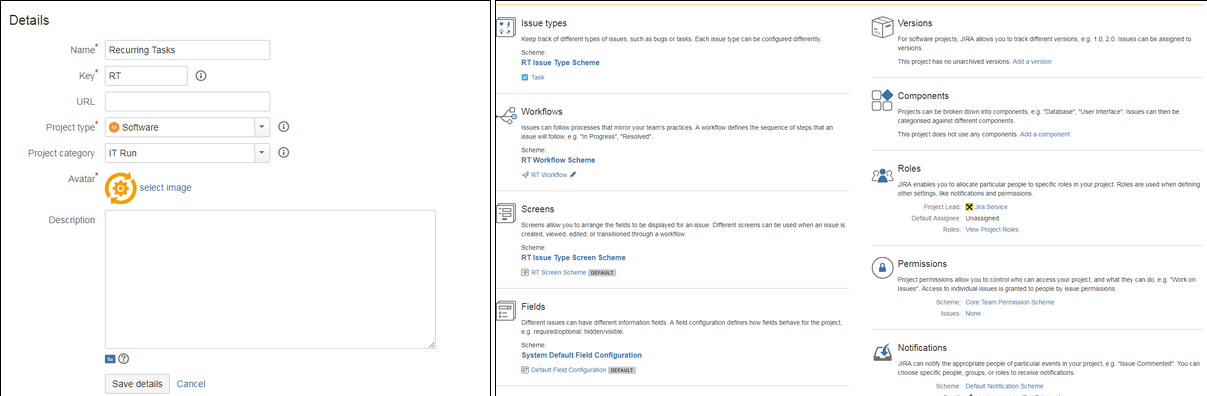1207x396 pixels.
Task: Click the icon beside Default Field Configuration
Action: pyautogui.click(x=525, y=370)
